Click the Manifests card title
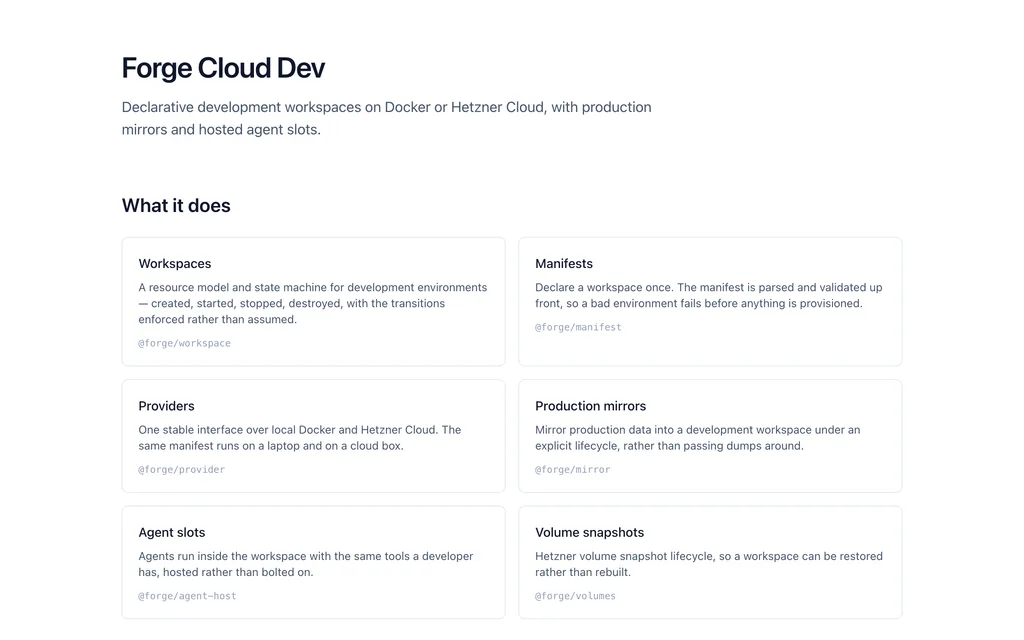 point(564,264)
